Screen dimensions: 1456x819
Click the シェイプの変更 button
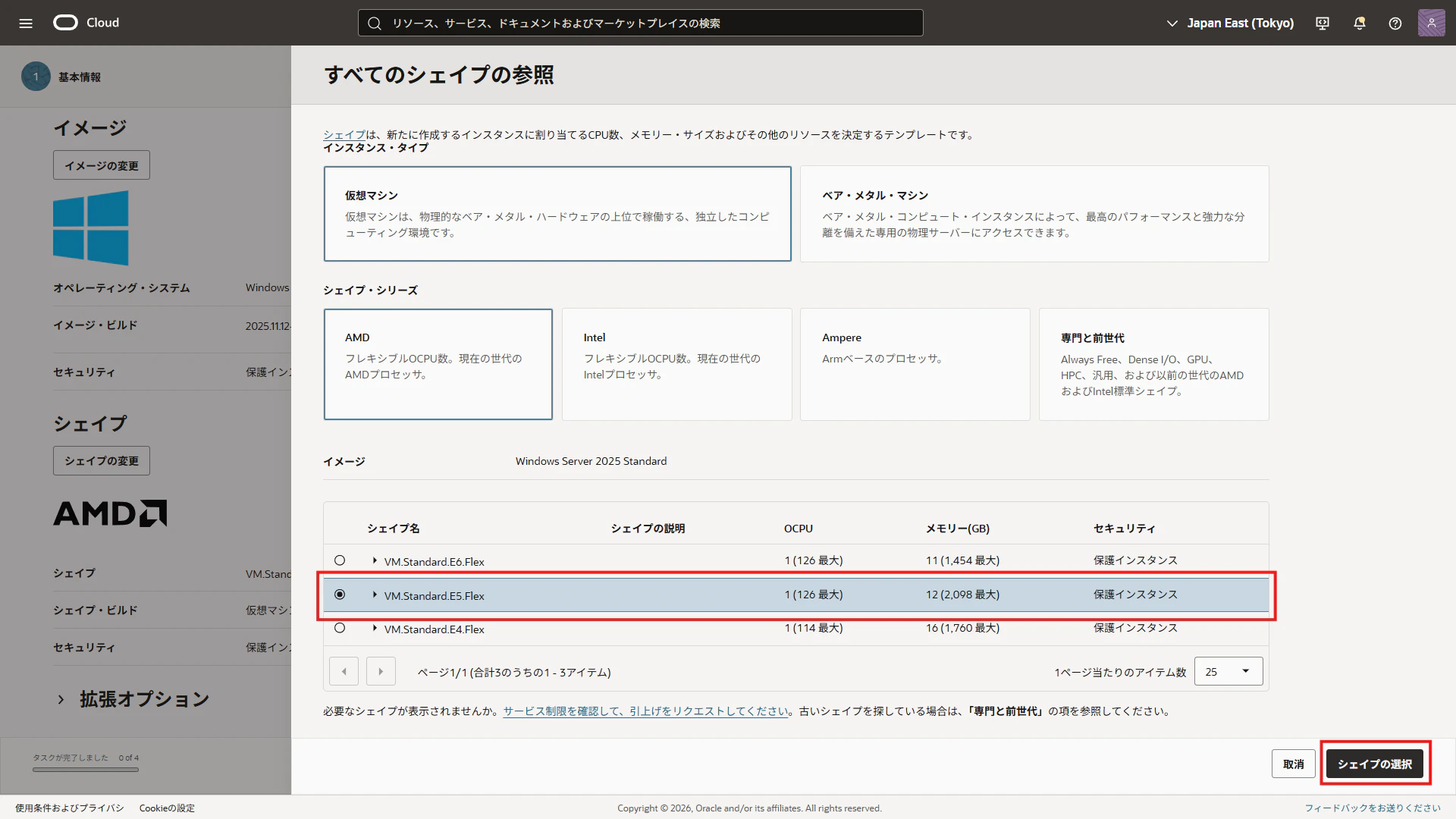[102, 460]
